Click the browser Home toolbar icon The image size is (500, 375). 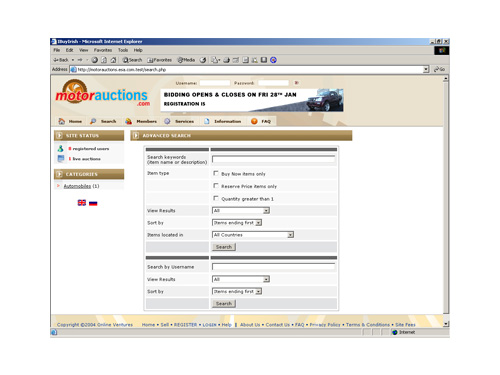[113, 60]
